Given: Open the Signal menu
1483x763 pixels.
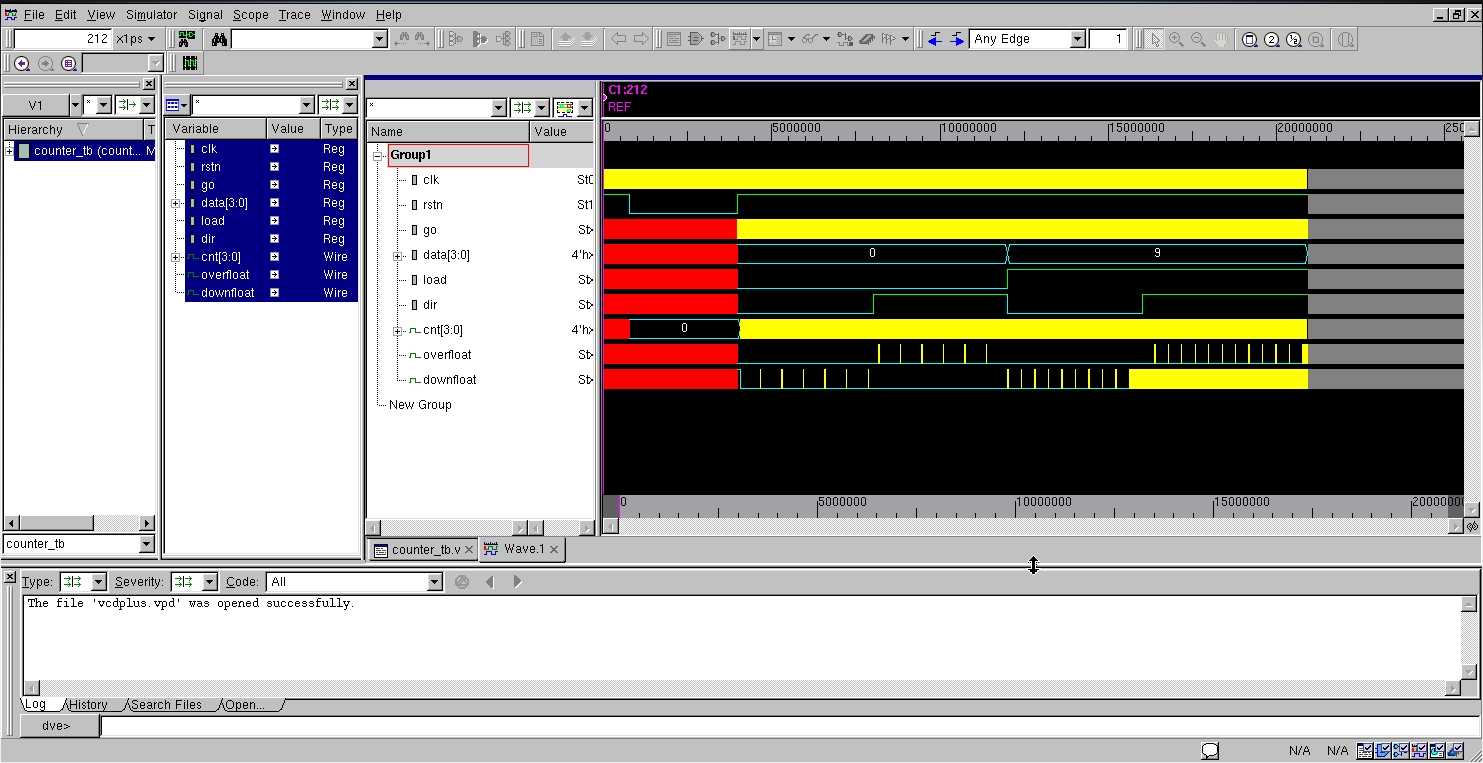Looking at the screenshot, I should tap(205, 15).
